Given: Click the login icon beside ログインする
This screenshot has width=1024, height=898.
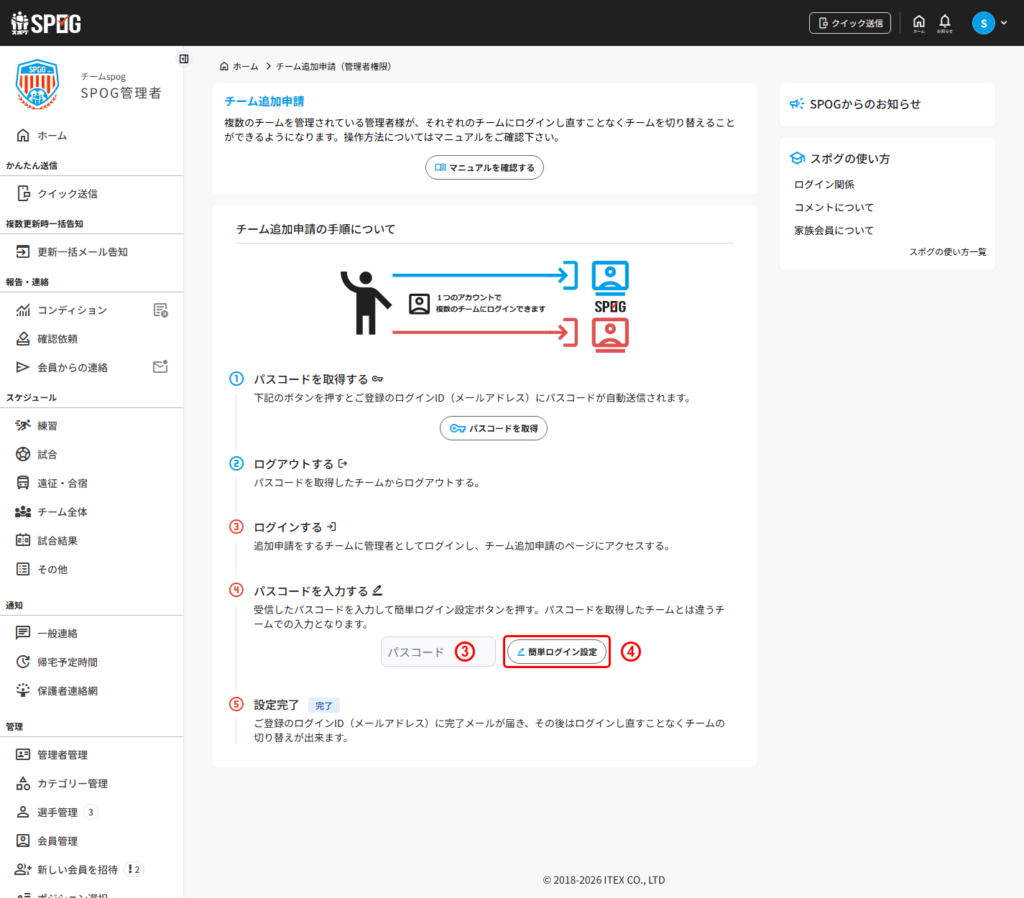Looking at the screenshot, I should click(x=331, y=526).
